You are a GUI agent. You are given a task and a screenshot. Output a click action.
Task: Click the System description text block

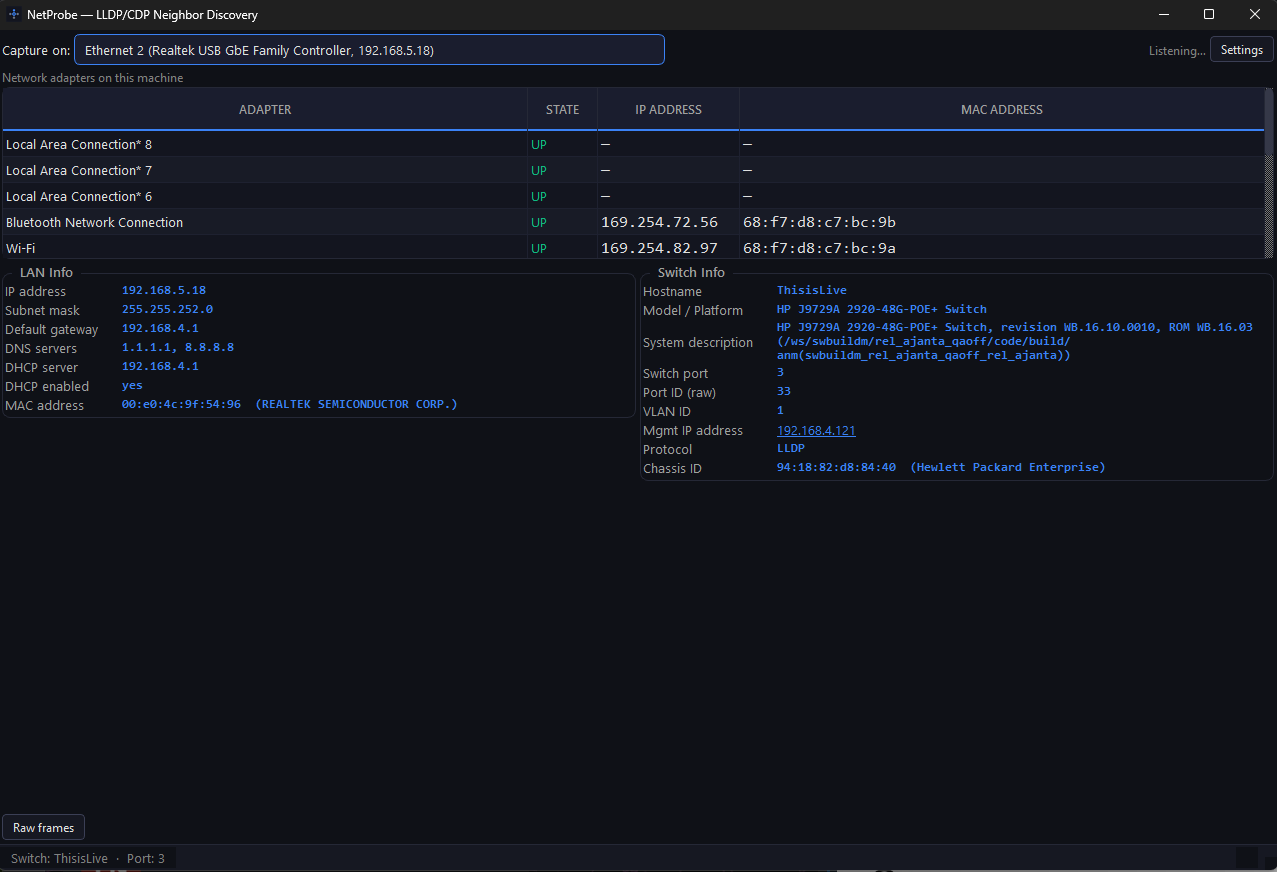coord(1014,341)
